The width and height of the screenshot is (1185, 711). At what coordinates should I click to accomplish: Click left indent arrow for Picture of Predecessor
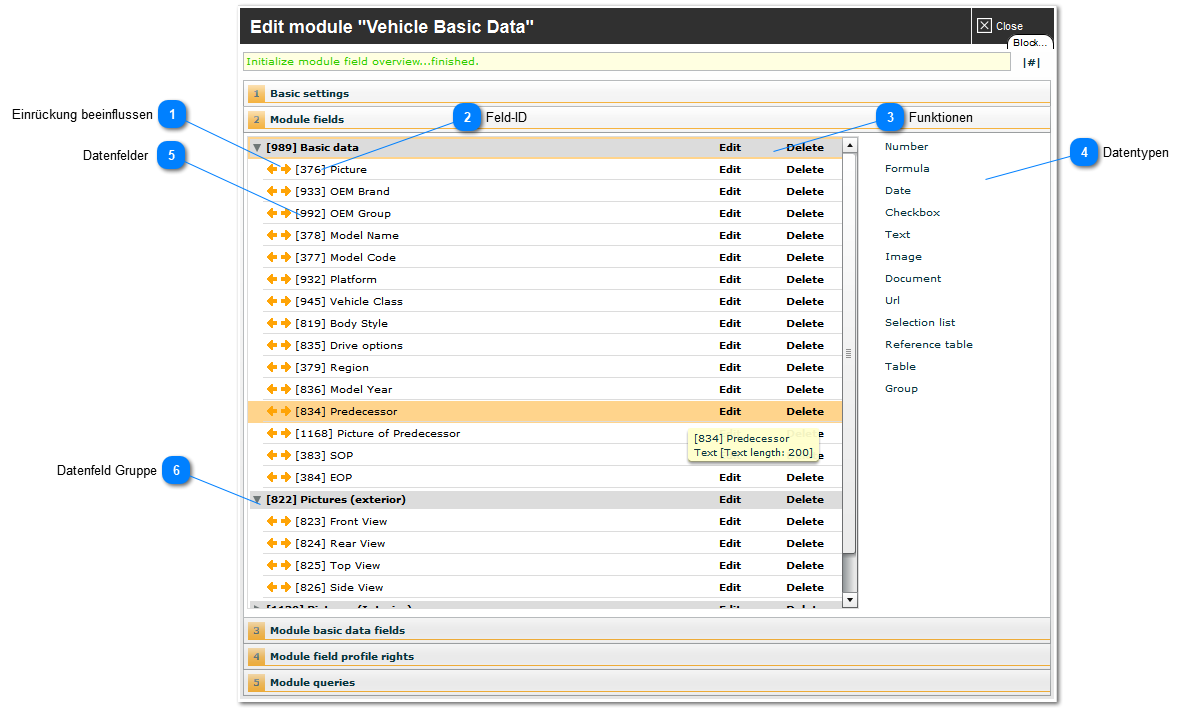pyautogui.click(x=272, y=433)
